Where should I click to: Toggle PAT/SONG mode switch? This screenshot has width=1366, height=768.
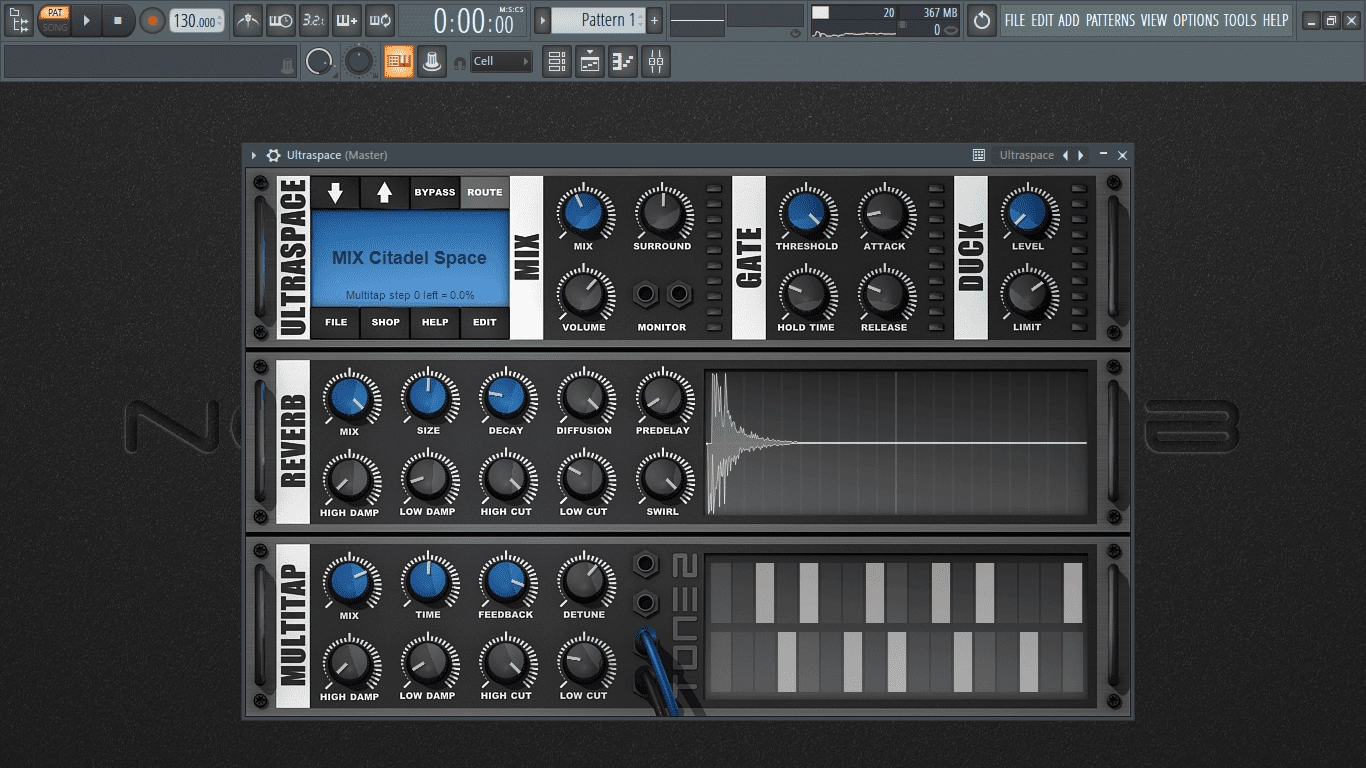click(54, 20)
